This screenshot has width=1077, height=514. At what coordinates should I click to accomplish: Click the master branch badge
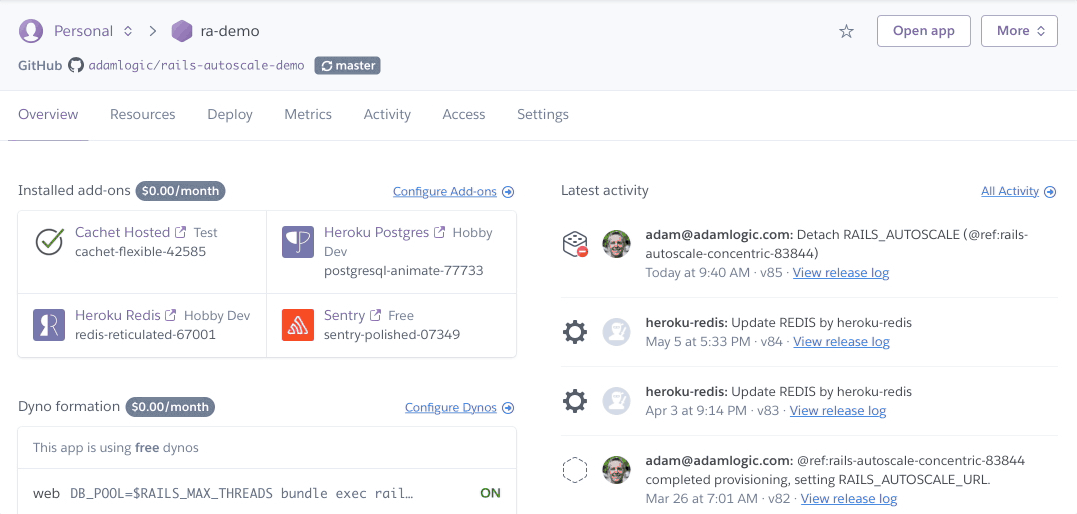pos(347,65)
